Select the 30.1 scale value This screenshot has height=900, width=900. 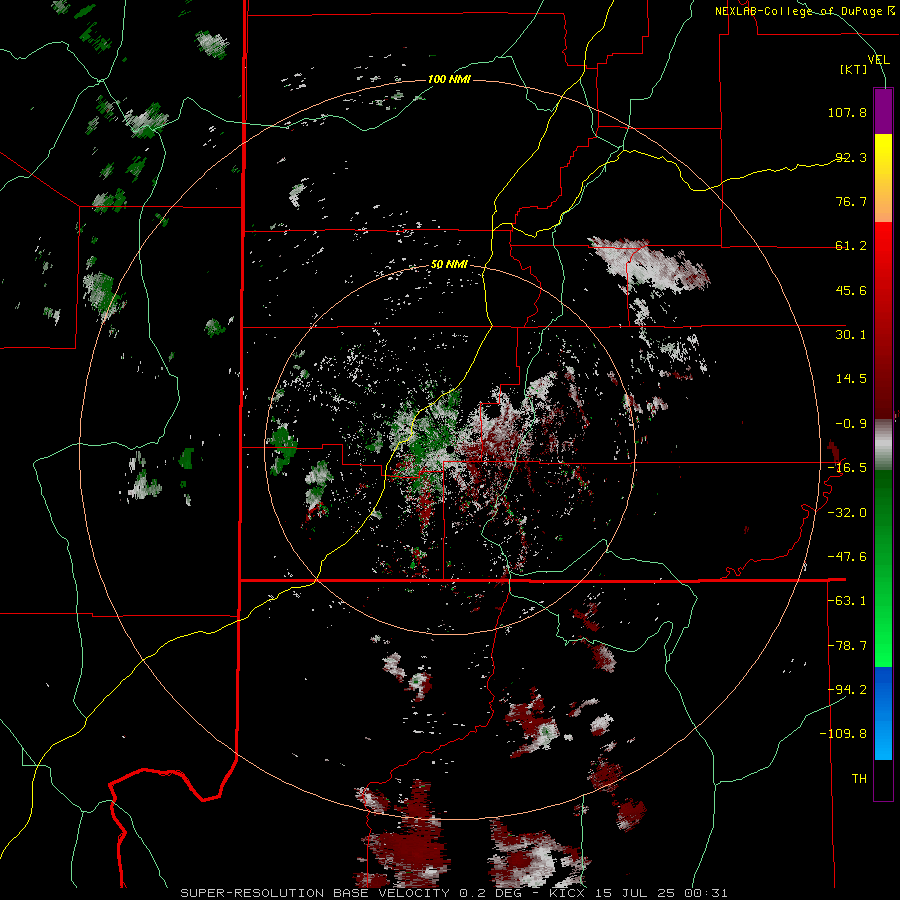click(x=851, y=335)
